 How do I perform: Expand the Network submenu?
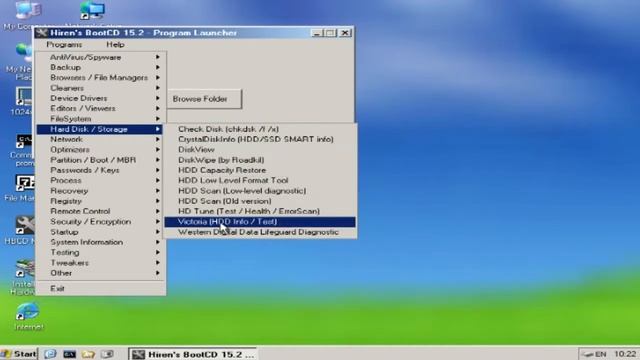pyautogui.click(x=101, y=140)
